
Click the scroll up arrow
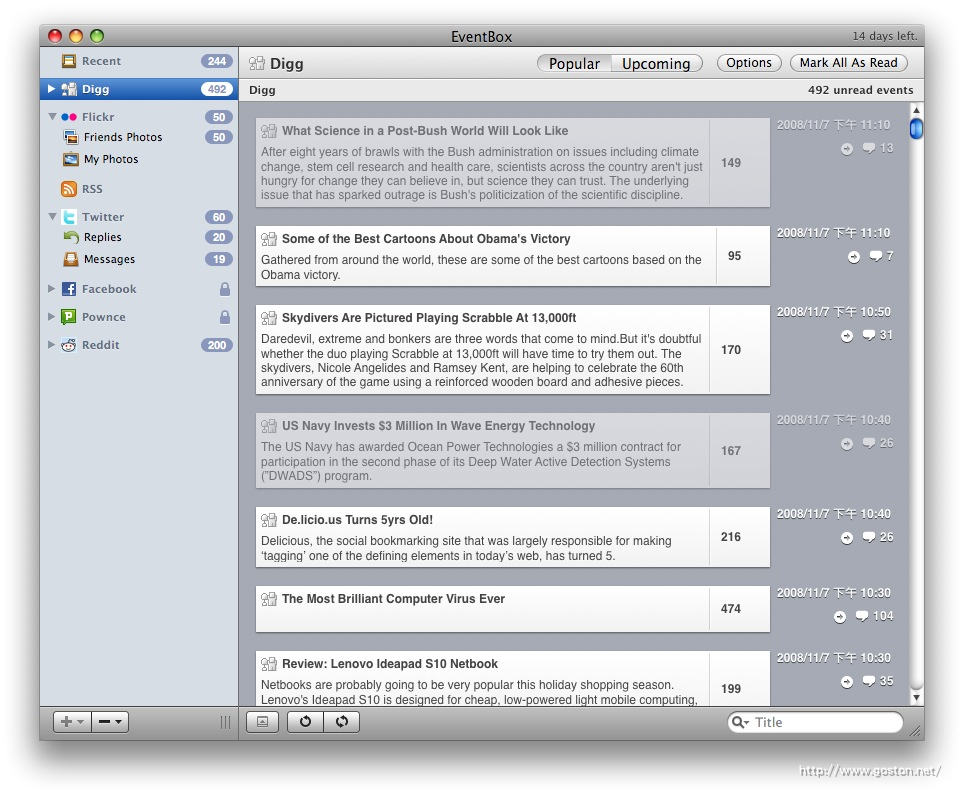coord(916,110)
